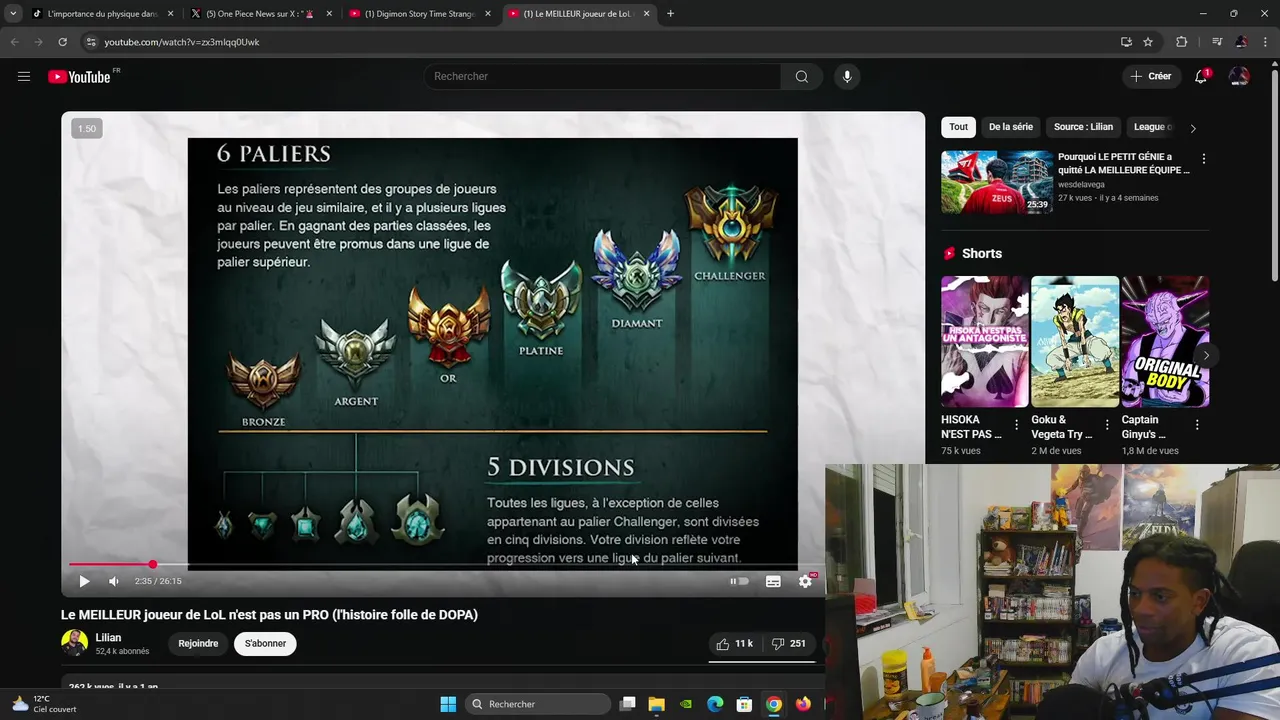Click the install app icon in the address bar
Image resolution: width=1280 pixels, height=720 pixels.
[x=1126, y=42]
